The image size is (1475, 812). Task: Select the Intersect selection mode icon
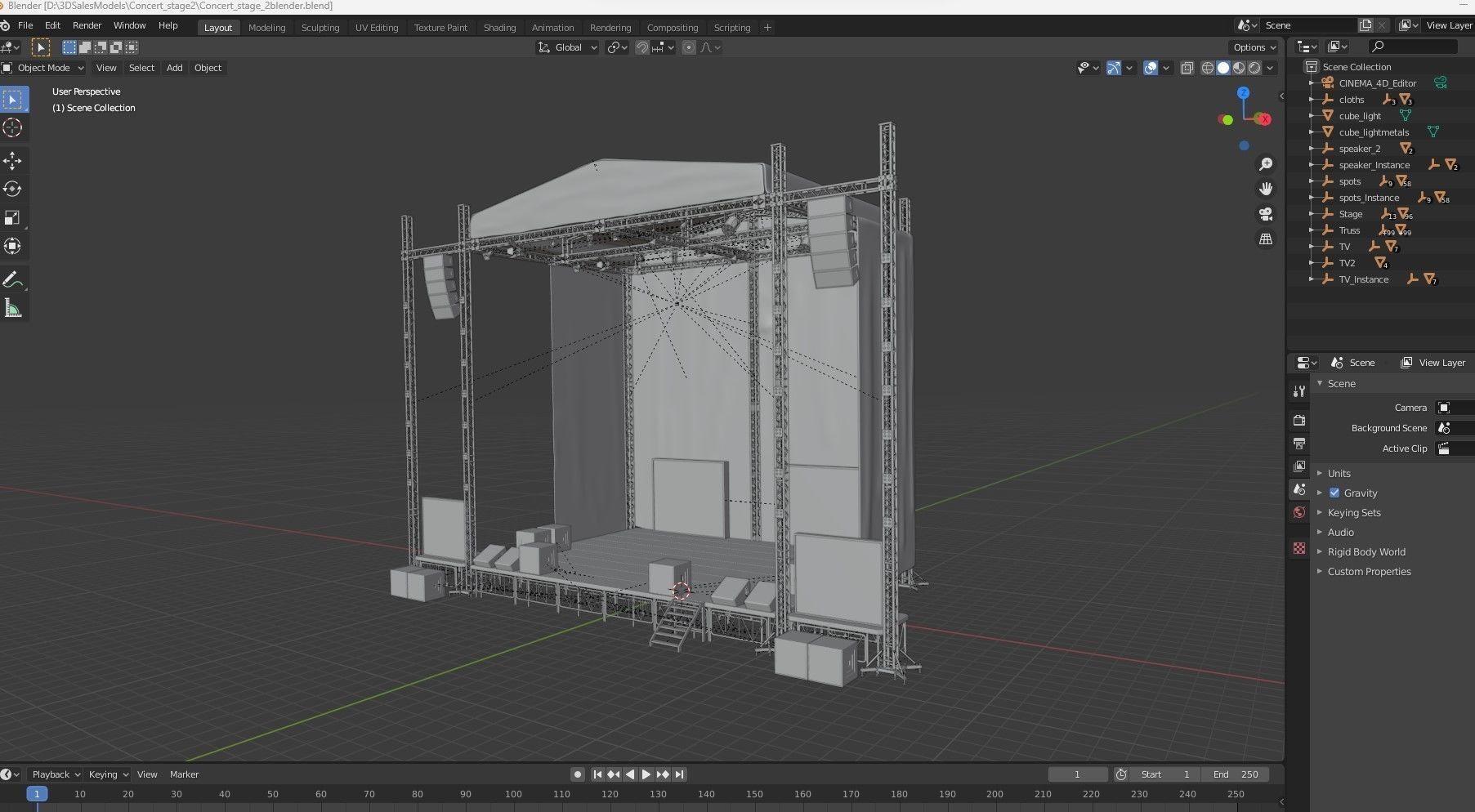point(132,47)
